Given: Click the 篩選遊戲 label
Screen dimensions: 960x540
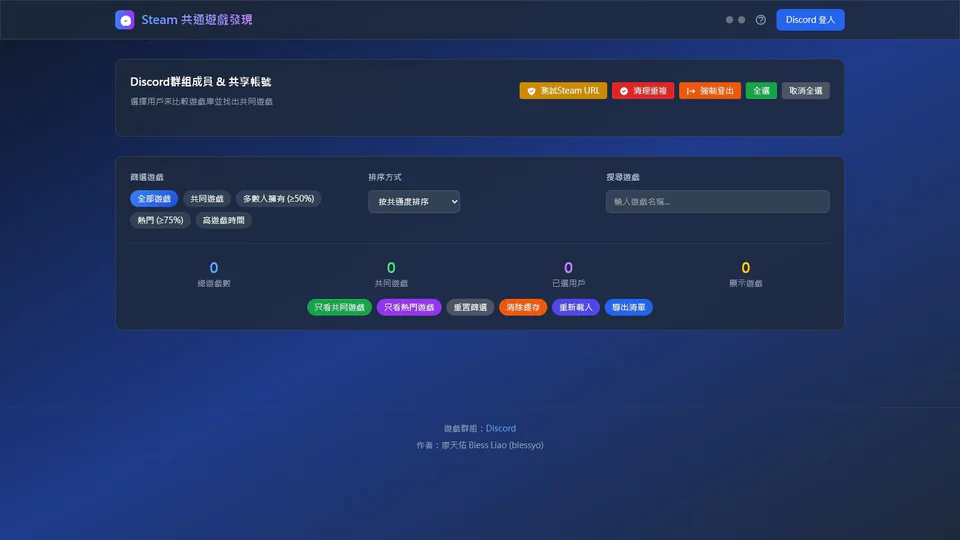Looking at the screenshot, I should (x=147, y=177).
